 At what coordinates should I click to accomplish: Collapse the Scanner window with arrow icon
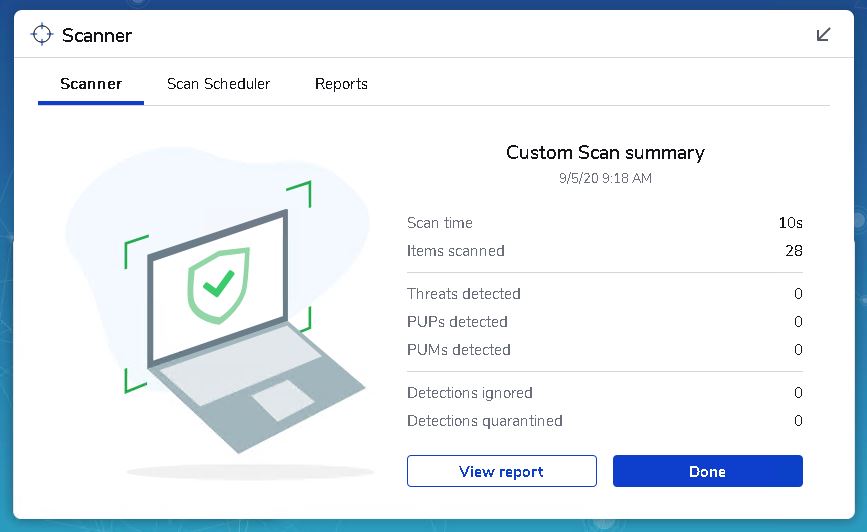coord(823,35)
